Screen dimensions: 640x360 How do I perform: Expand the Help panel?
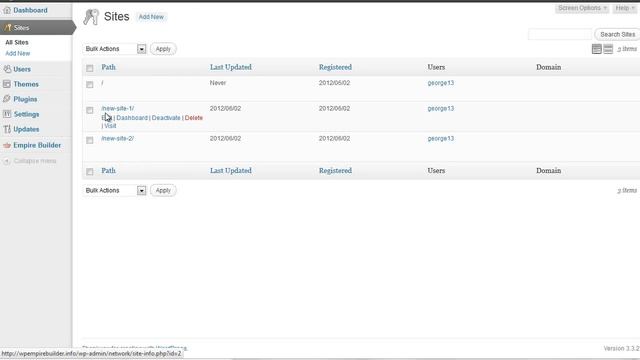click(624, 8)
